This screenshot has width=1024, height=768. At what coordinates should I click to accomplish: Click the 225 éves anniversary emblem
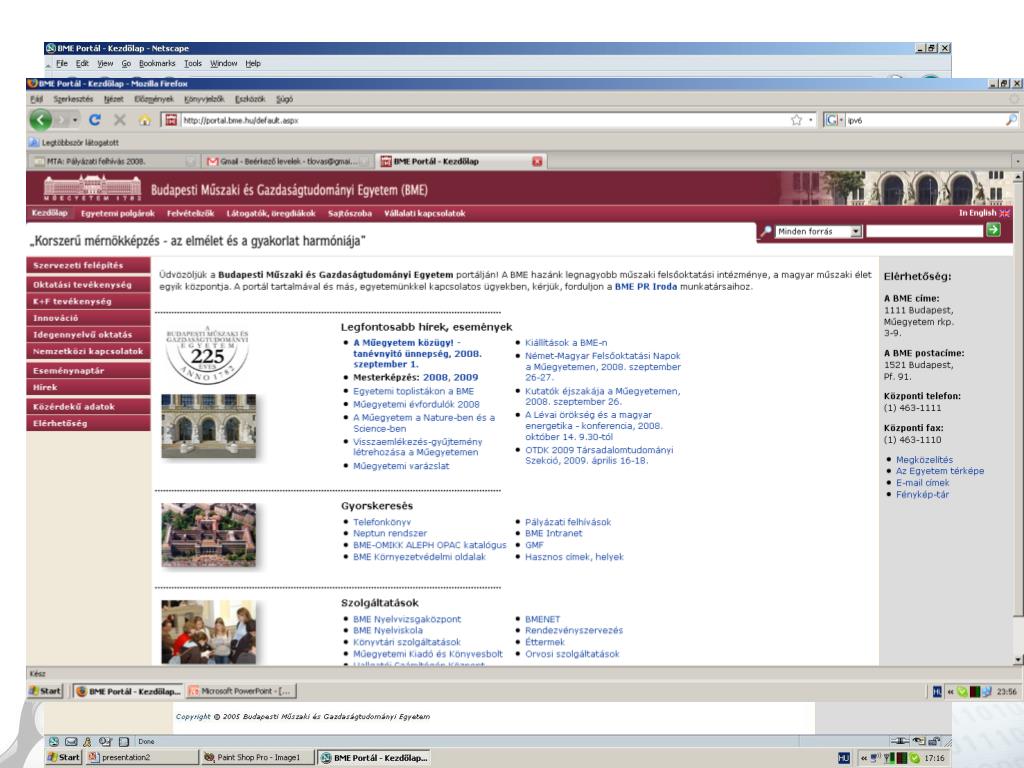(207, 354)
